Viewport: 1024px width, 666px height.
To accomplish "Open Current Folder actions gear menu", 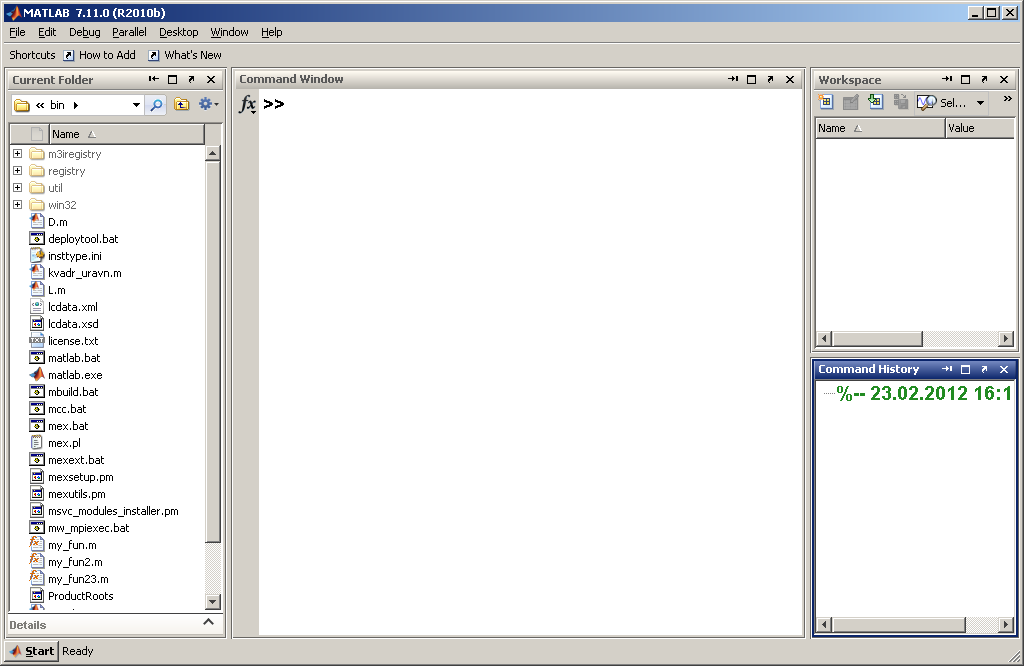I will tap(208, 104).
